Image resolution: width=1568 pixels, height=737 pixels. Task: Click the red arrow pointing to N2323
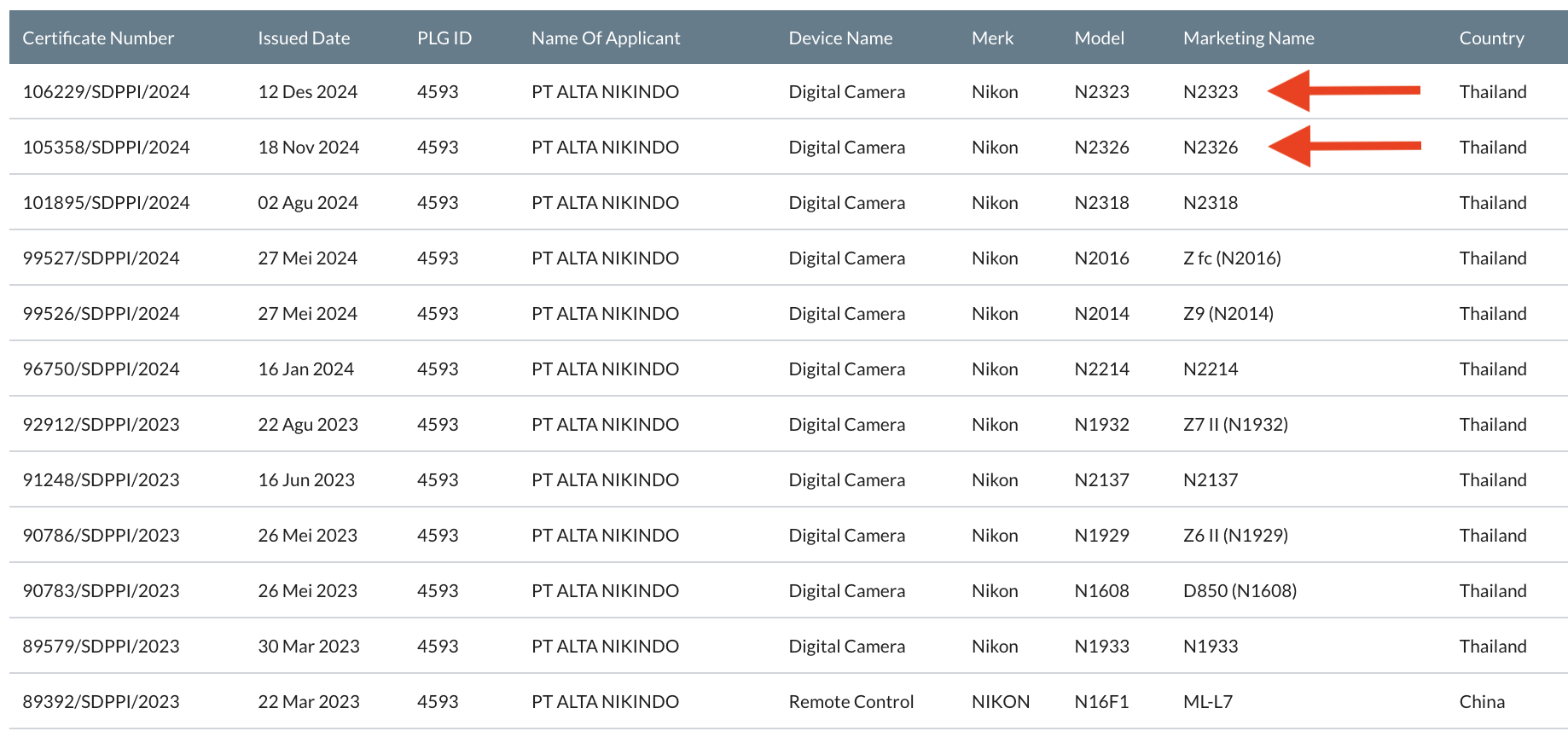point(1344,90)
